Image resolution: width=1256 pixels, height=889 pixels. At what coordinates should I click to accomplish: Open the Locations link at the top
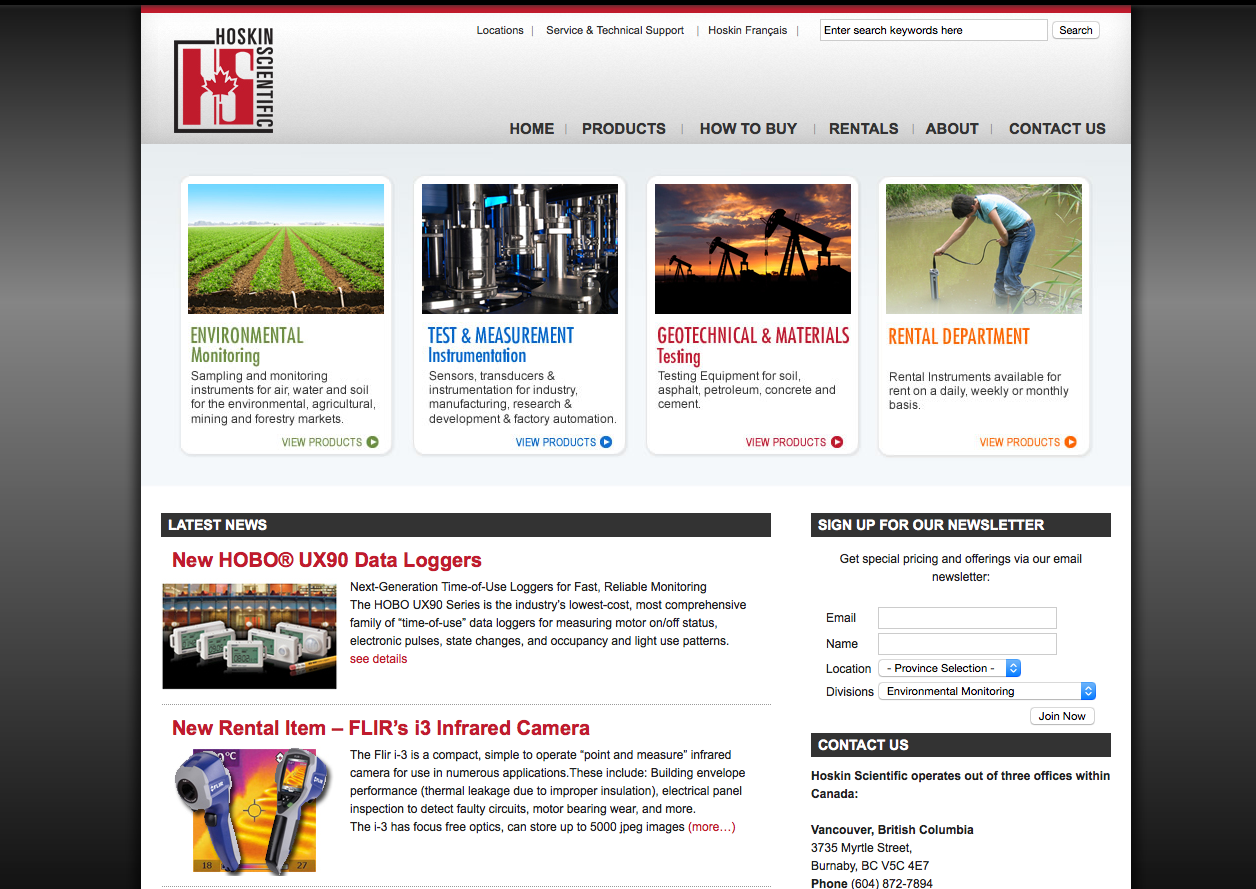(x=500, y=30)
